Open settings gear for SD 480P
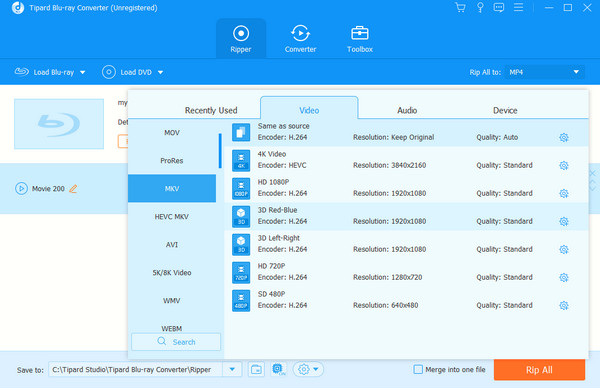600x388 pixels. 564,305
